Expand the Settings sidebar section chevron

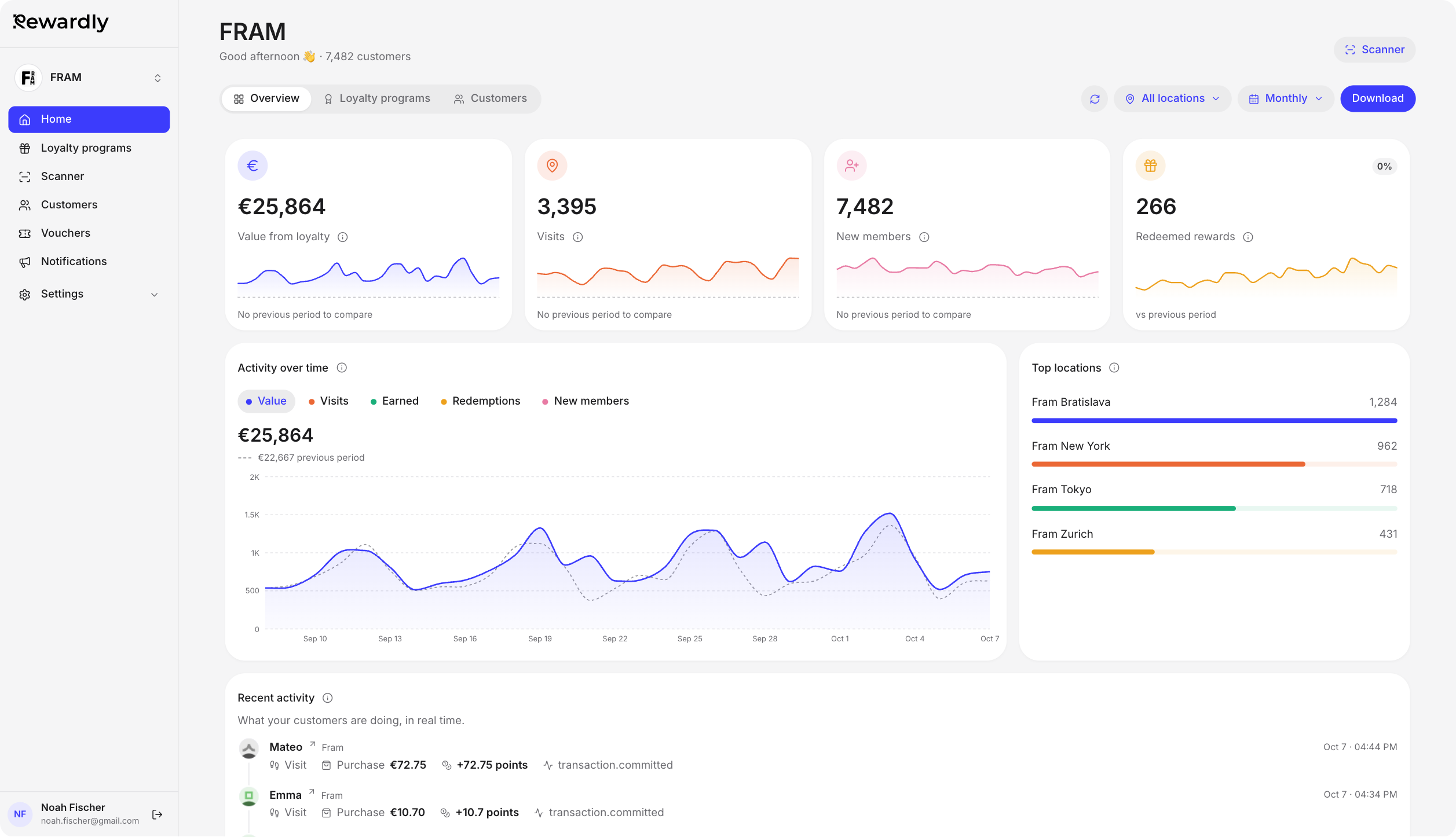[155, 295]
